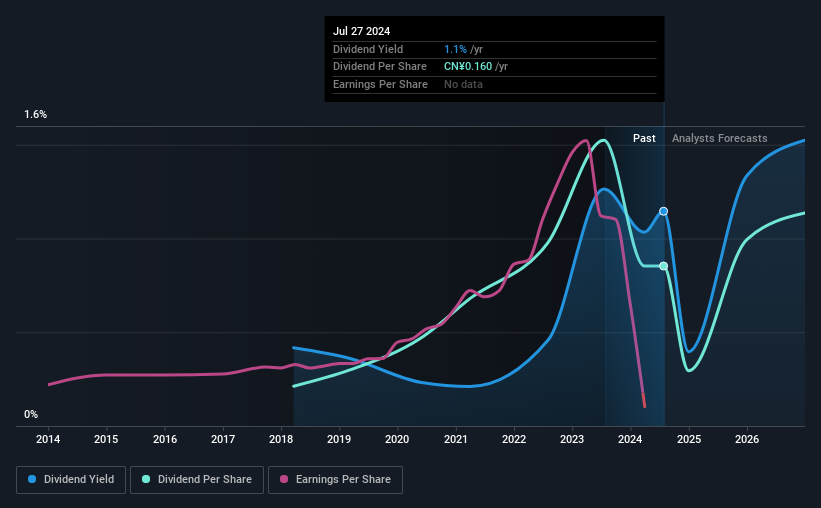
Task: Click the 2024 year label on axis
Action: [x=631, y=439]
